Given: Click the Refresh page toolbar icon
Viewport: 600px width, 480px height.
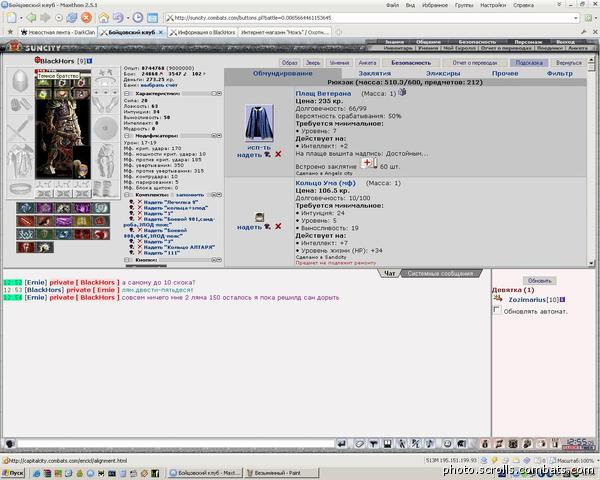Looking at the screenshot, I should [72, 18].
